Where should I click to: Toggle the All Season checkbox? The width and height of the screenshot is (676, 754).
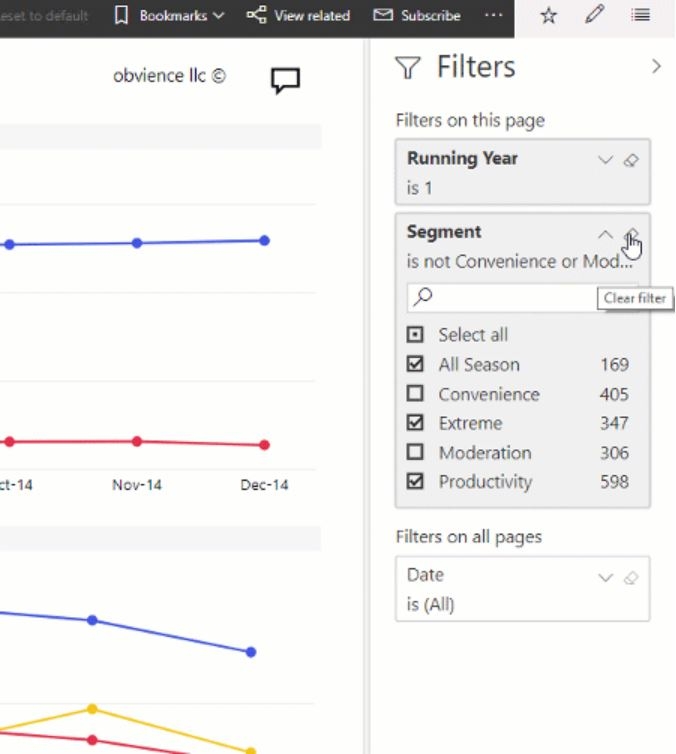click(415, 364)
